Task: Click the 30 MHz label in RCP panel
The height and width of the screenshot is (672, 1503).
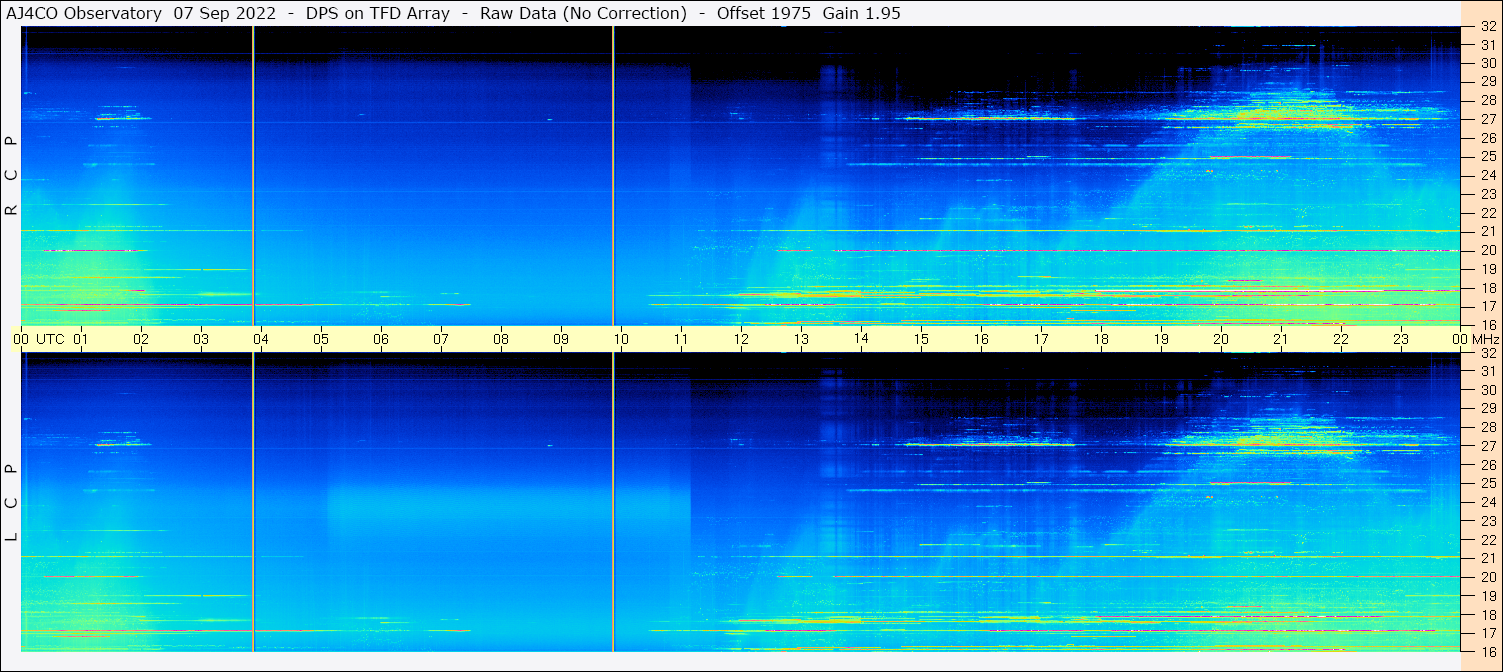Action: [x=1487, y=63]
